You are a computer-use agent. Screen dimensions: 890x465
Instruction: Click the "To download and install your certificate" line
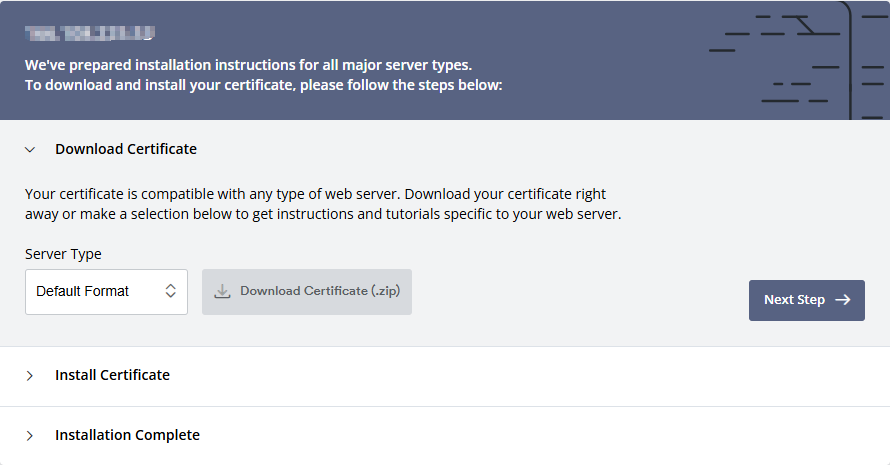coord(263,85)
